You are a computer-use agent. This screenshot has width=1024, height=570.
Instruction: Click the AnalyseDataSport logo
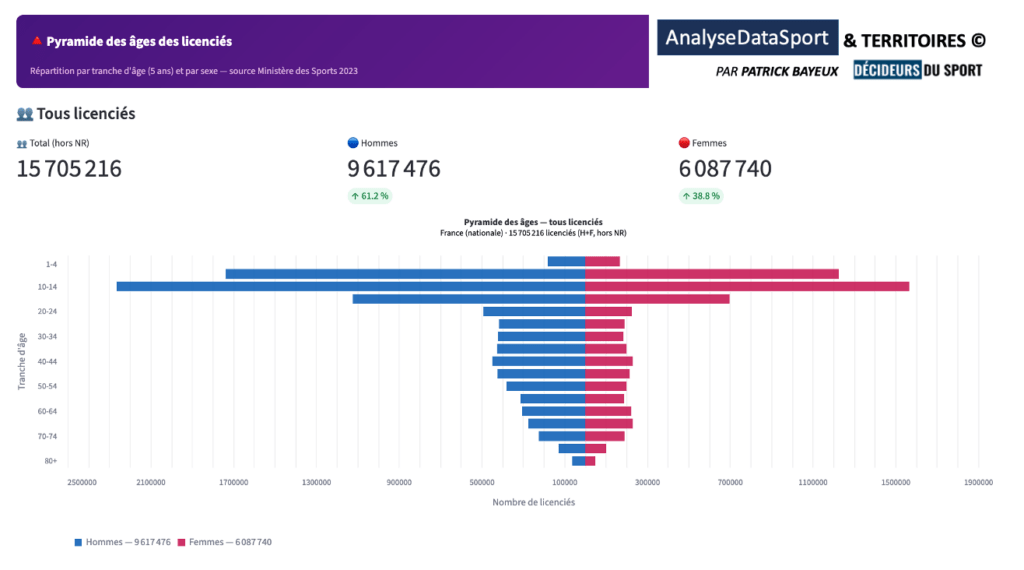(x=747, y=38)
